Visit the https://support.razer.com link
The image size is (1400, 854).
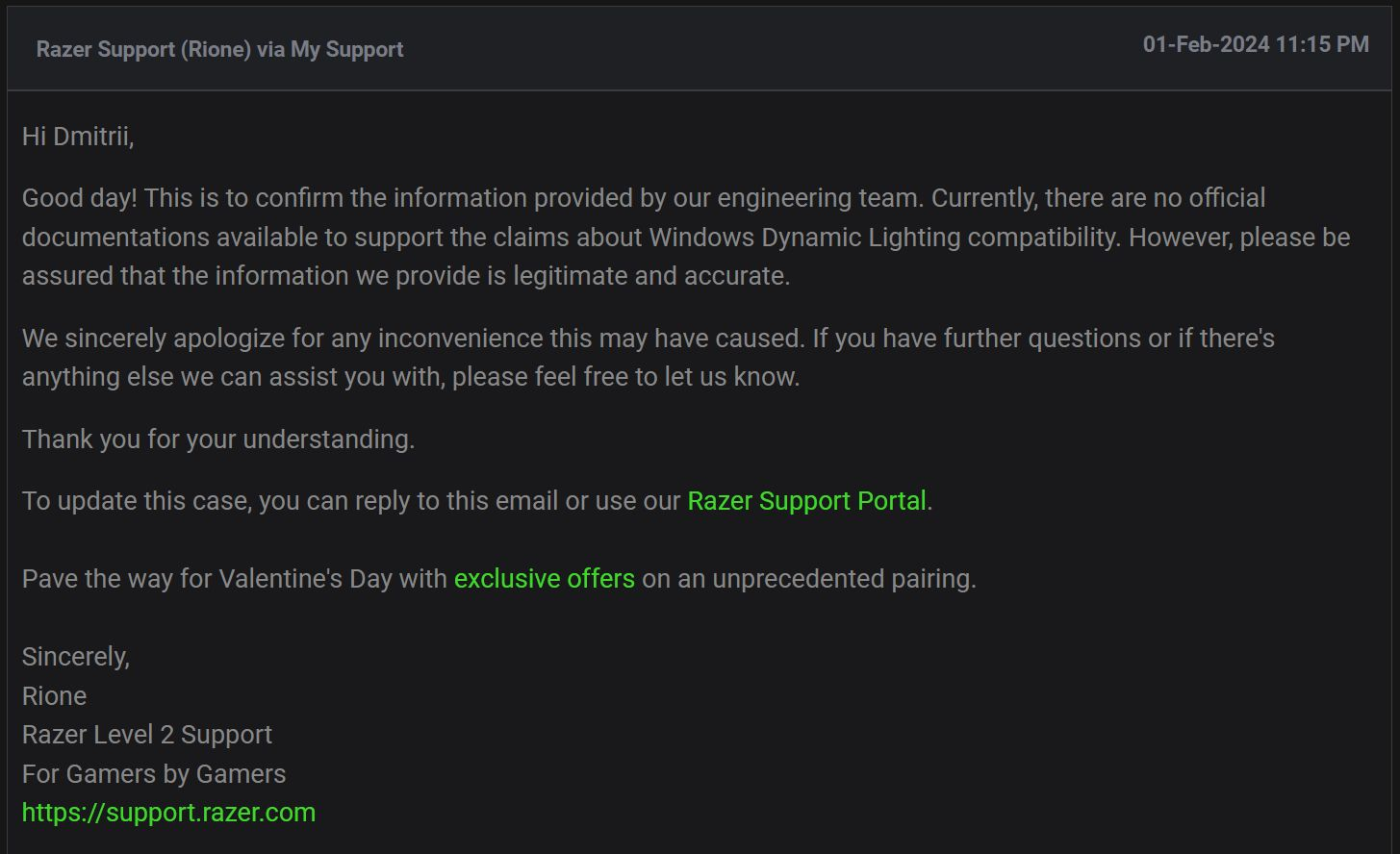click(168, 813)
